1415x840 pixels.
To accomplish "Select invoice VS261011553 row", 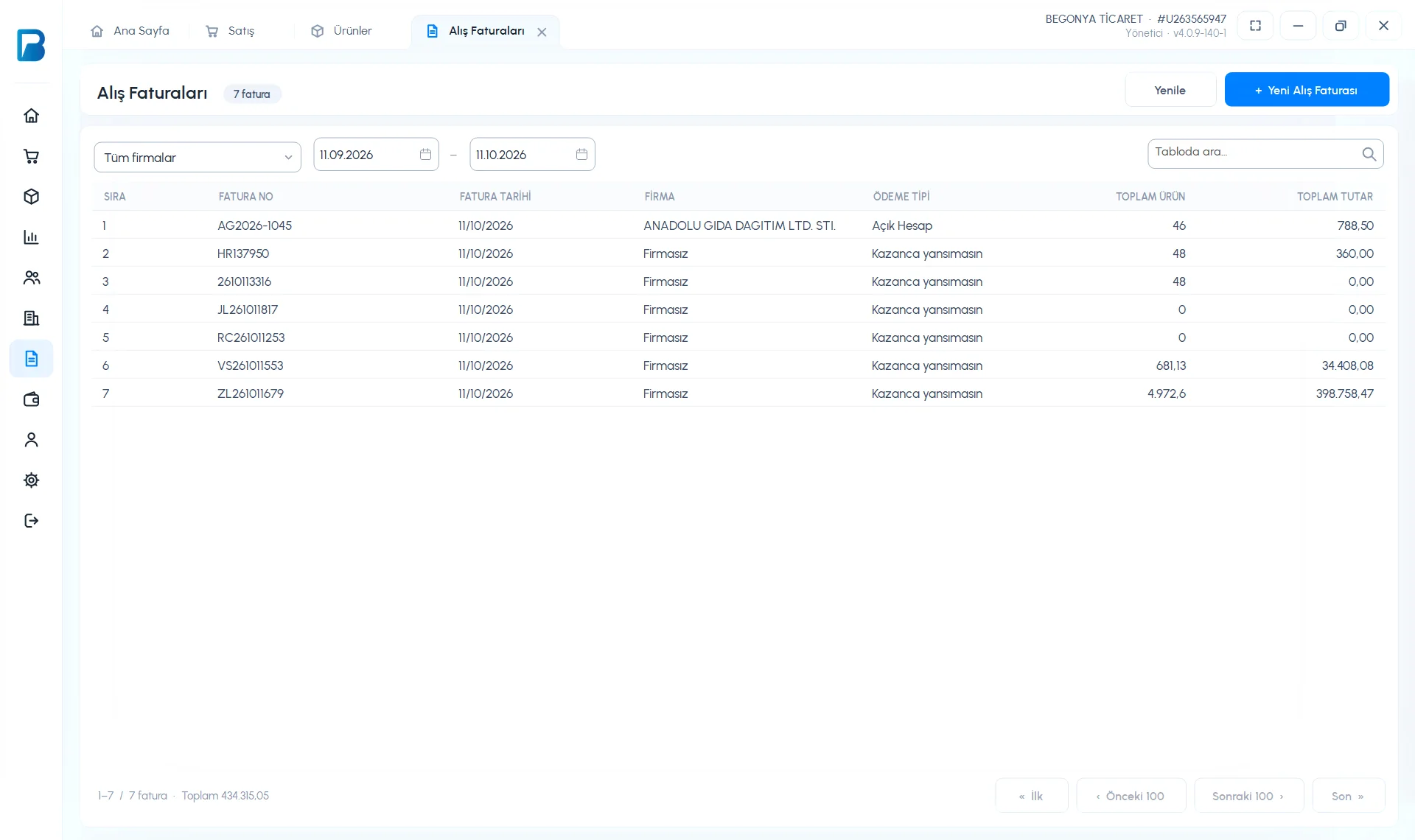I will click(738, 365).
